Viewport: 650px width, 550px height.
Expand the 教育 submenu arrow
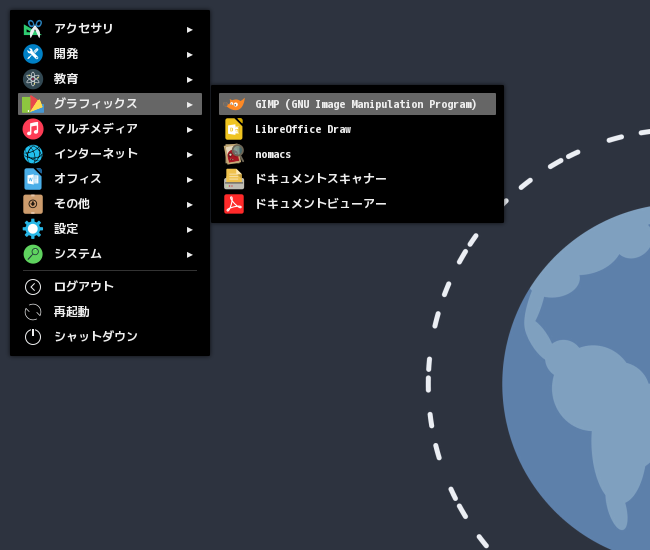189,80
